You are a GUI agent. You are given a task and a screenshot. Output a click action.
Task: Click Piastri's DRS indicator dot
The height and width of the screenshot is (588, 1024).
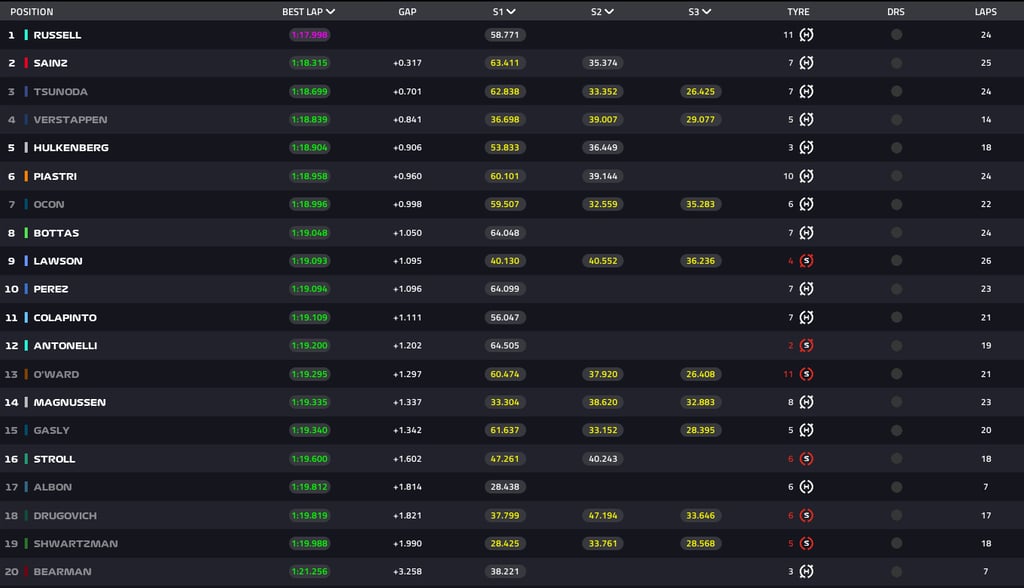pos(897,176)
